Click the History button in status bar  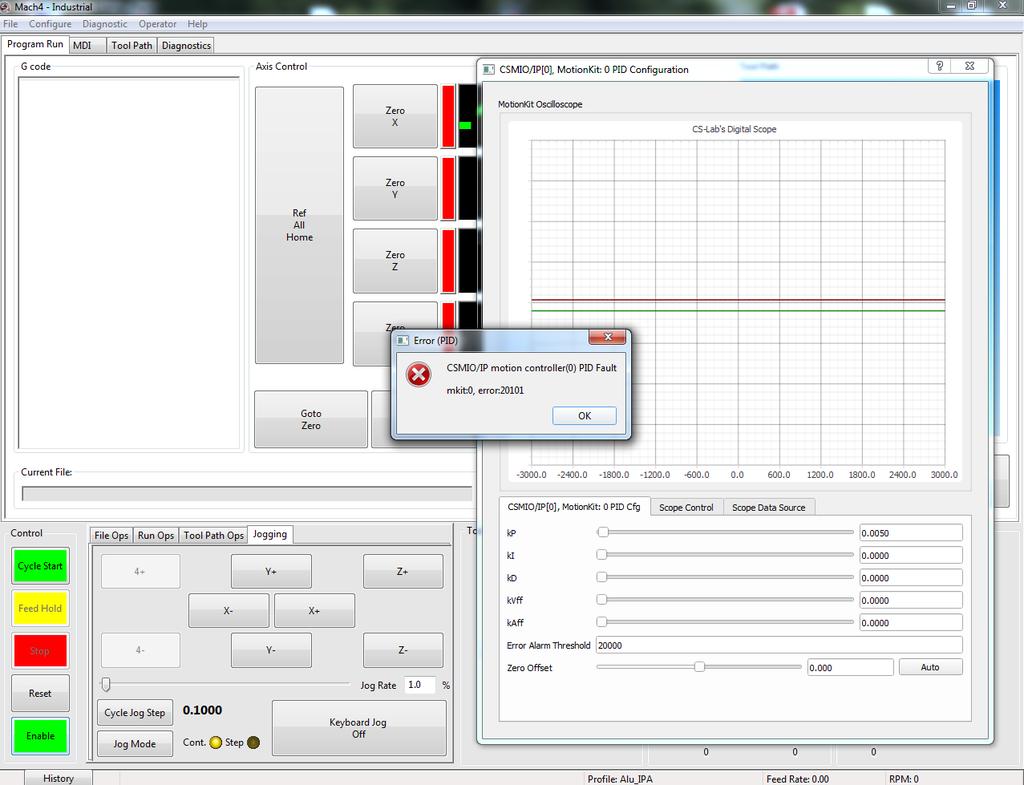(x=58, y=778)
